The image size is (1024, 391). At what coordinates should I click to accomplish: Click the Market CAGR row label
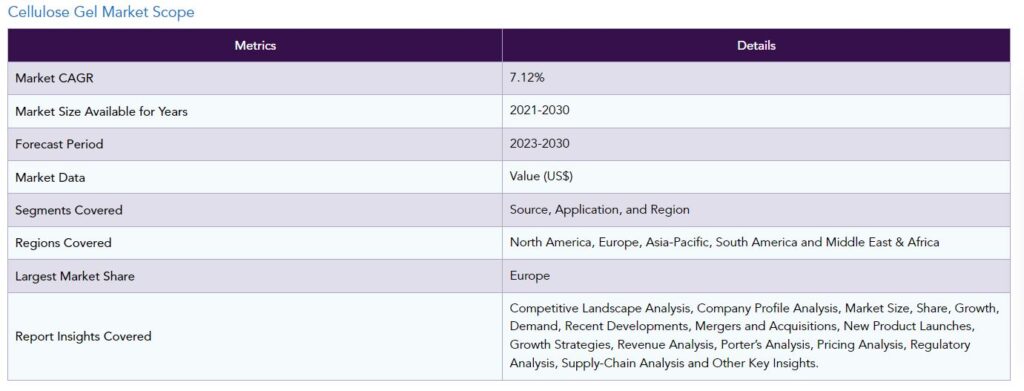click(55, 78)
